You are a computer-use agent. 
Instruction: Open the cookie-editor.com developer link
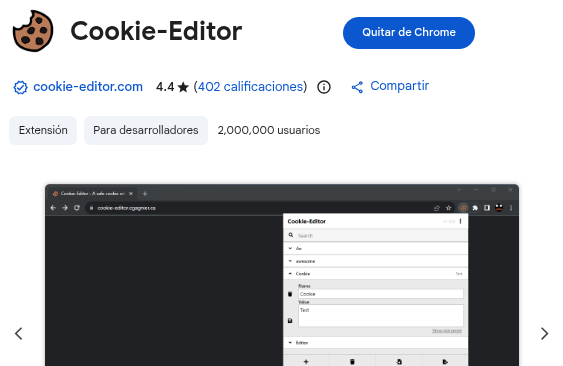(88, 87)
